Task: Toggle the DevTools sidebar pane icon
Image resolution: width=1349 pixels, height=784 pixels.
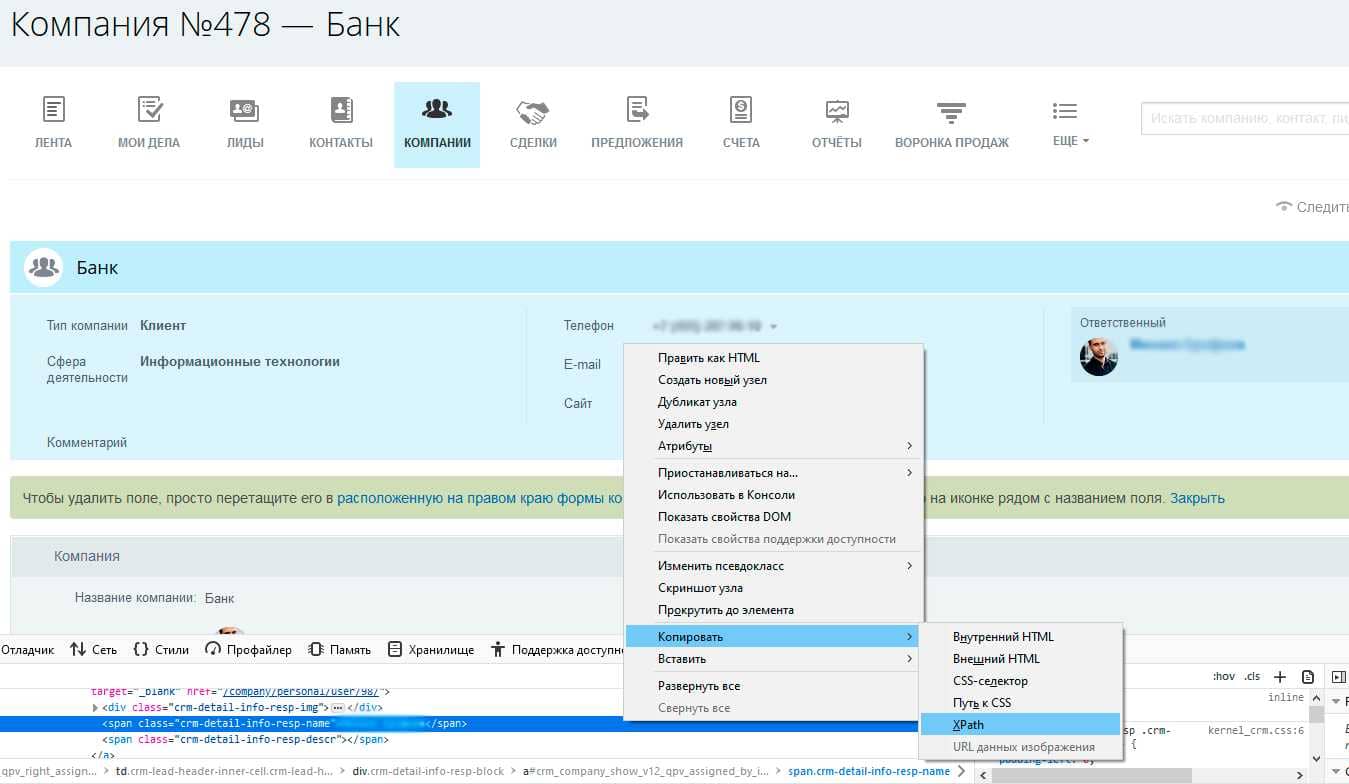Action: click(x=1339, y=677)
